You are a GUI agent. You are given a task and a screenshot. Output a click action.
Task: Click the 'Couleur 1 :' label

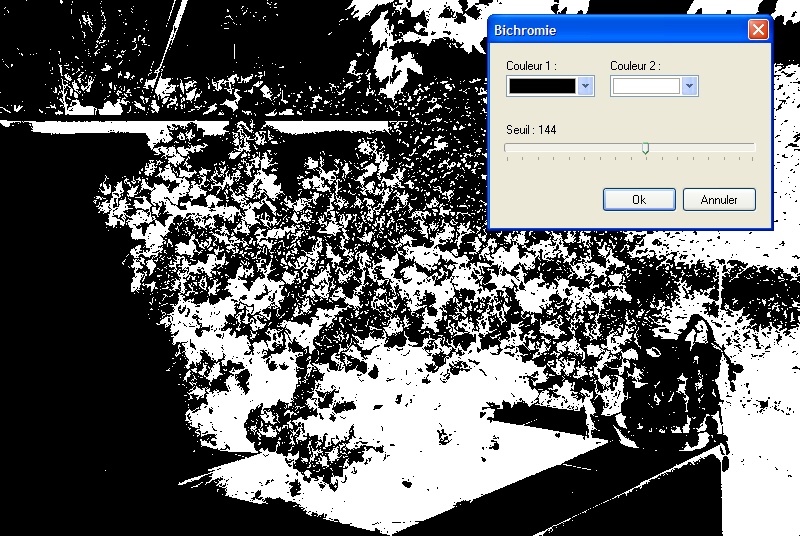(531, 66)
